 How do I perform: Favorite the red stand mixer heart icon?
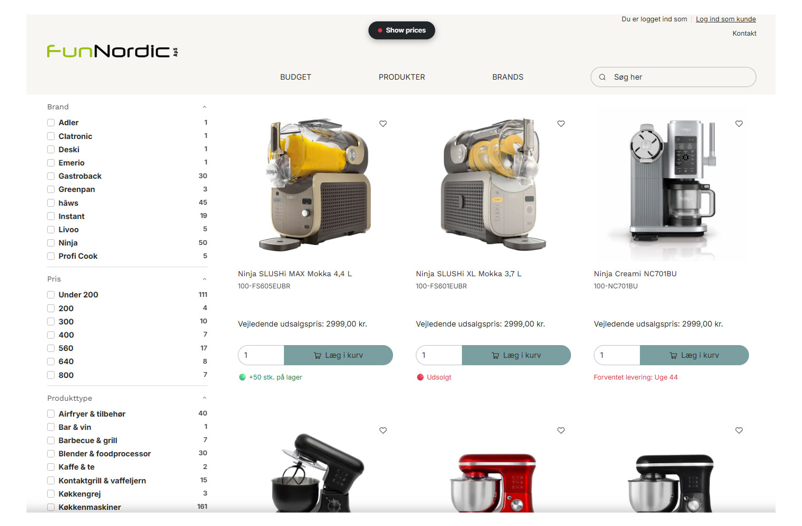561,430
